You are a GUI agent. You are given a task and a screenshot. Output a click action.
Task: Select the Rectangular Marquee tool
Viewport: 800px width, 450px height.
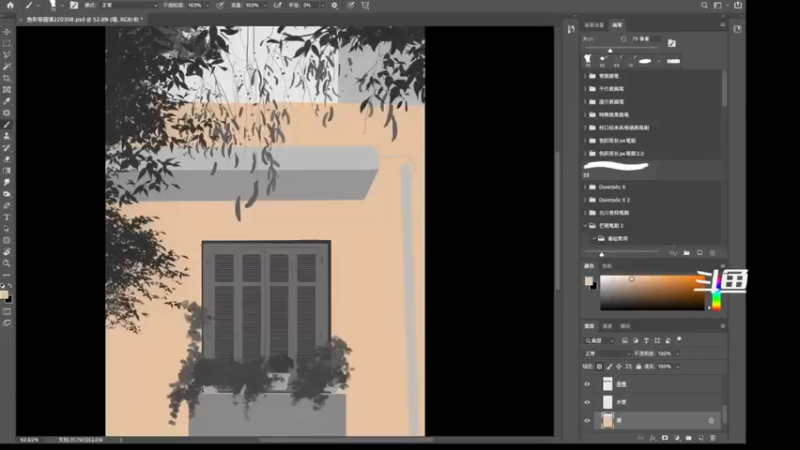coord(7,43)
